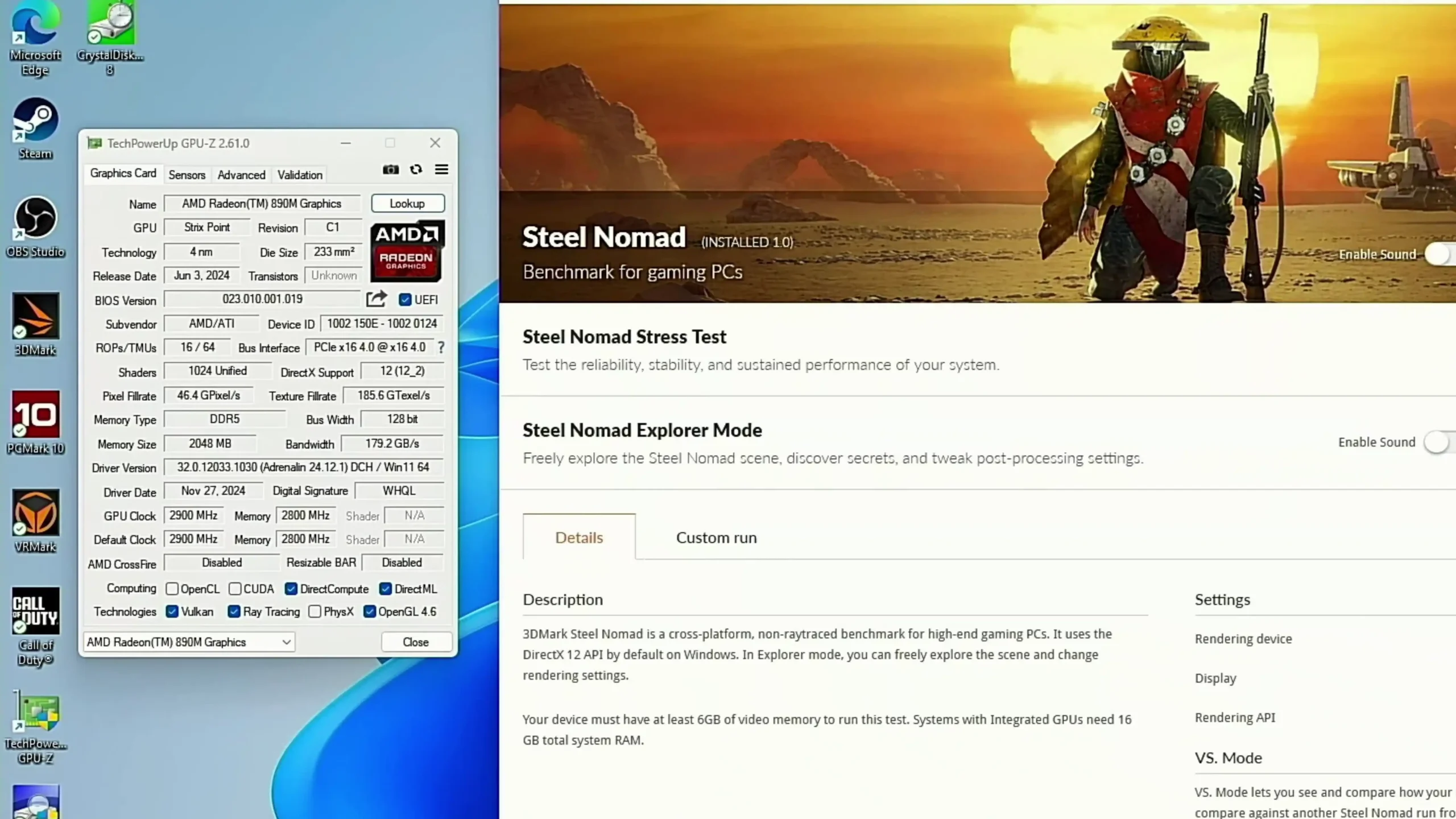Image resolution: width=1456 pixels, height=819 pixels.
Task: Click the Driver Date Nov 27, 2024 value
Action: 213,490
